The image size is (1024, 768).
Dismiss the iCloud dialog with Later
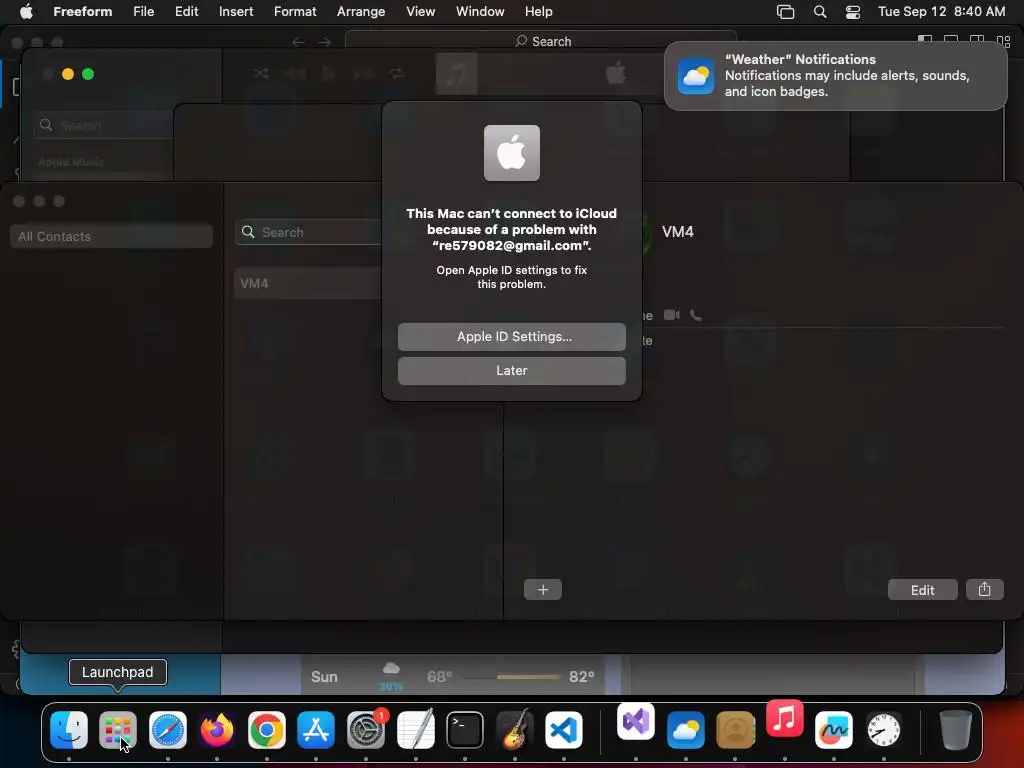pos(511,371)
